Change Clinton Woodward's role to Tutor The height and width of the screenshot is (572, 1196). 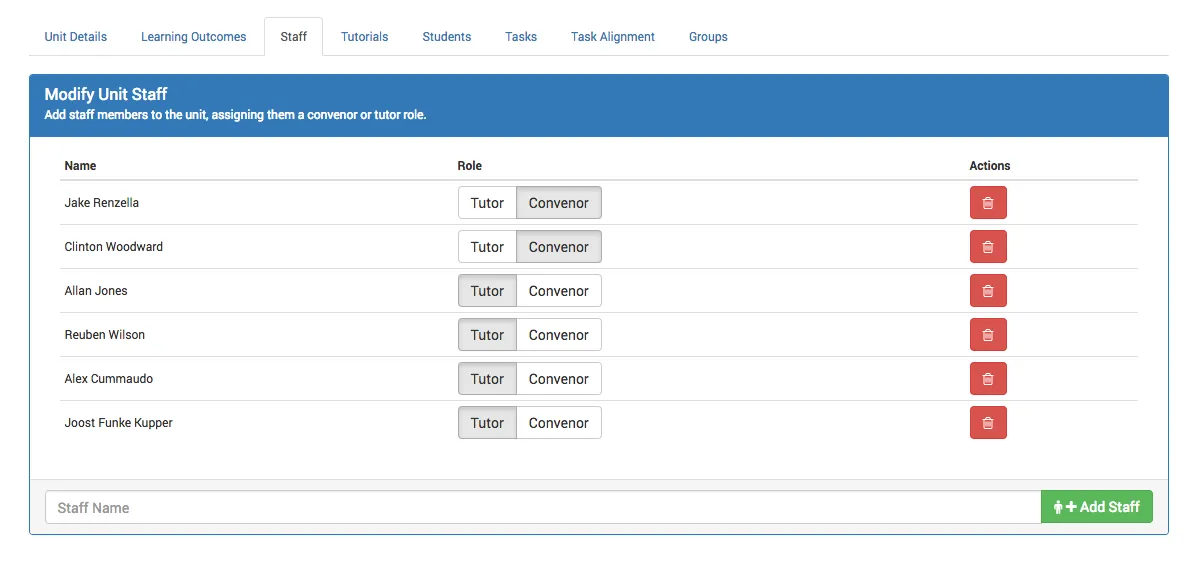click(487, 247)
